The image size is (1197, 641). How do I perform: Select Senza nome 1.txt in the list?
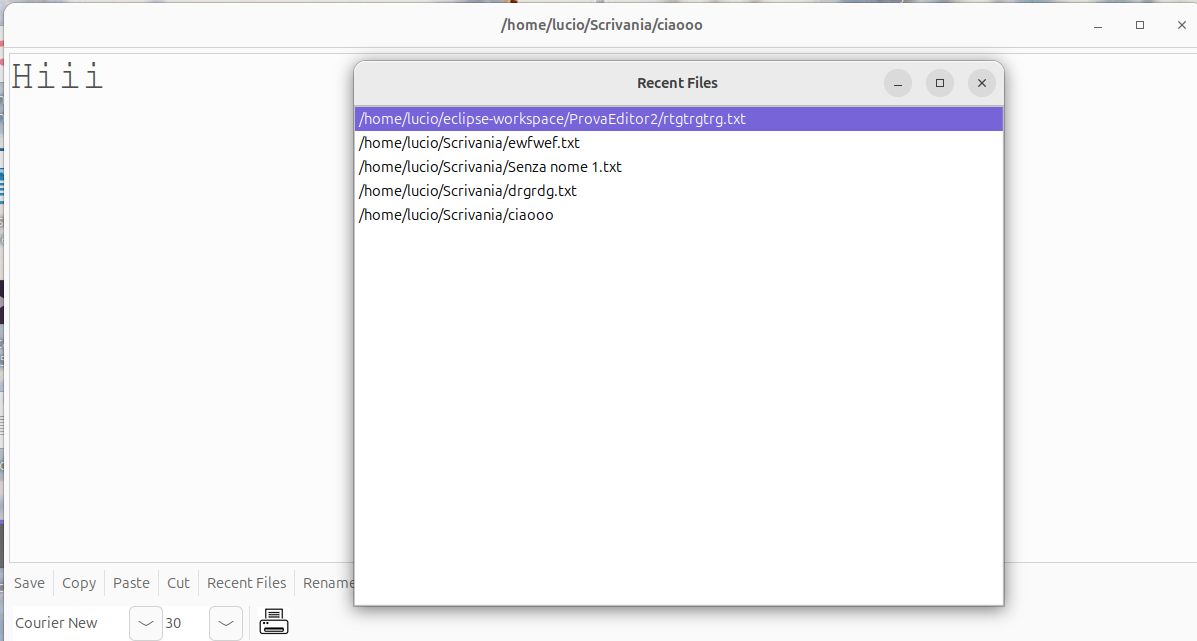tap(489, 166)
